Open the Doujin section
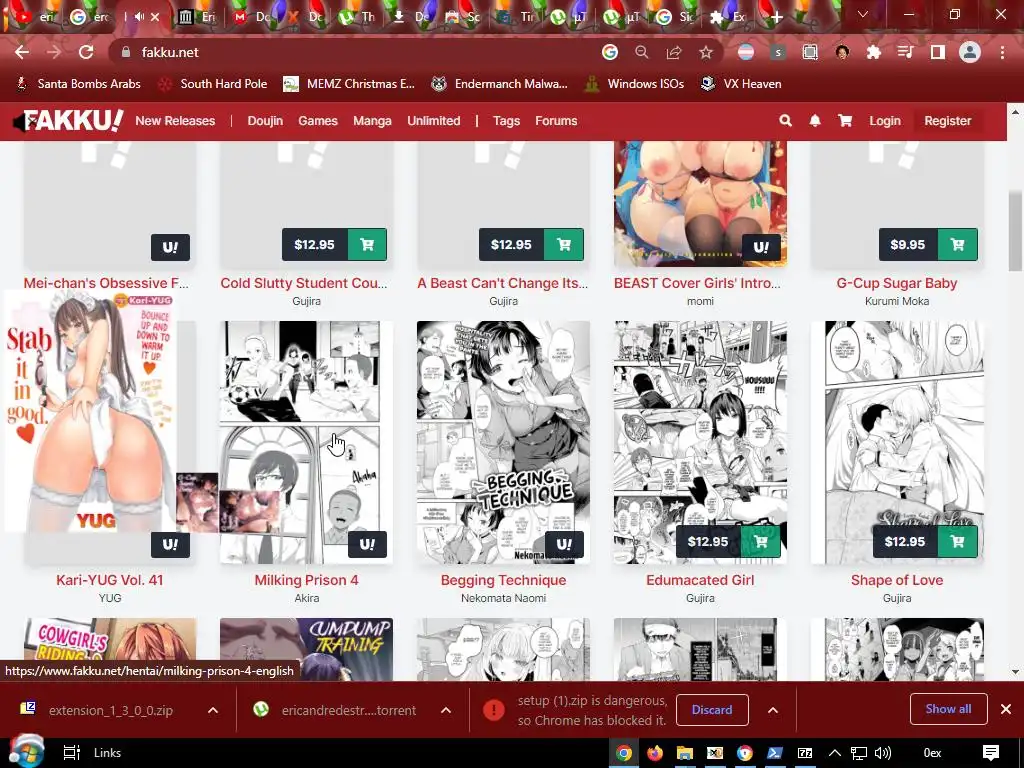The width and height of the screenshot is (1024, 768). pyautogui.click(x=265, y=121)
